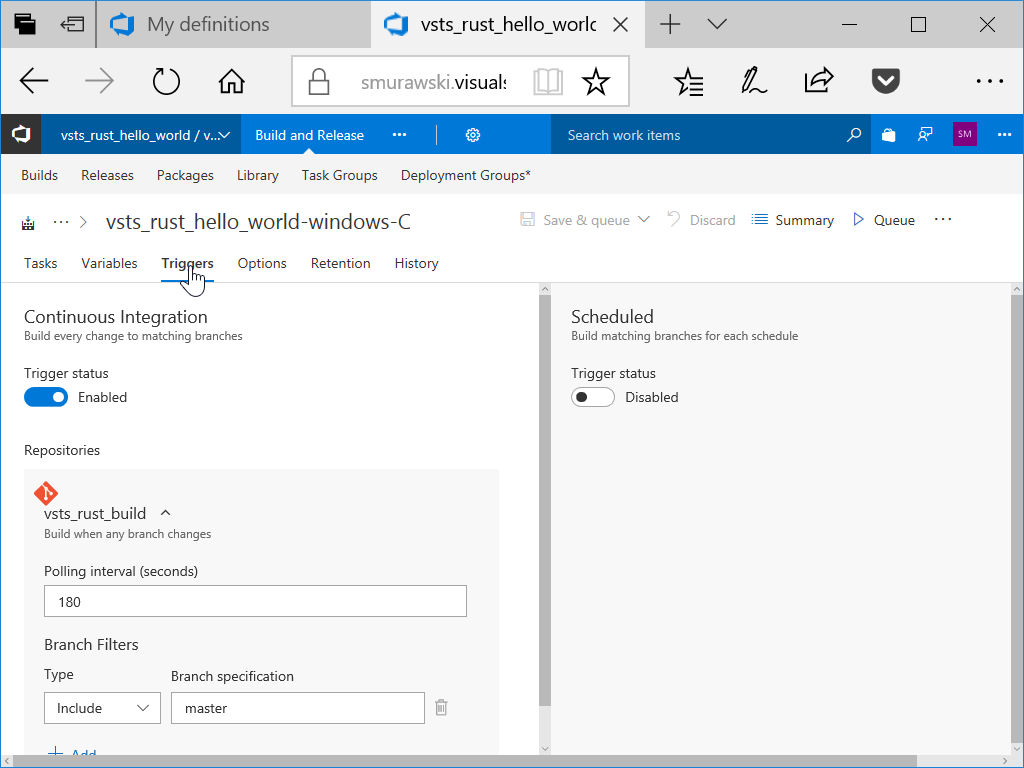Open reading view book icon
The width and height of the screenshot is (1024, 768).
(547, 82)
